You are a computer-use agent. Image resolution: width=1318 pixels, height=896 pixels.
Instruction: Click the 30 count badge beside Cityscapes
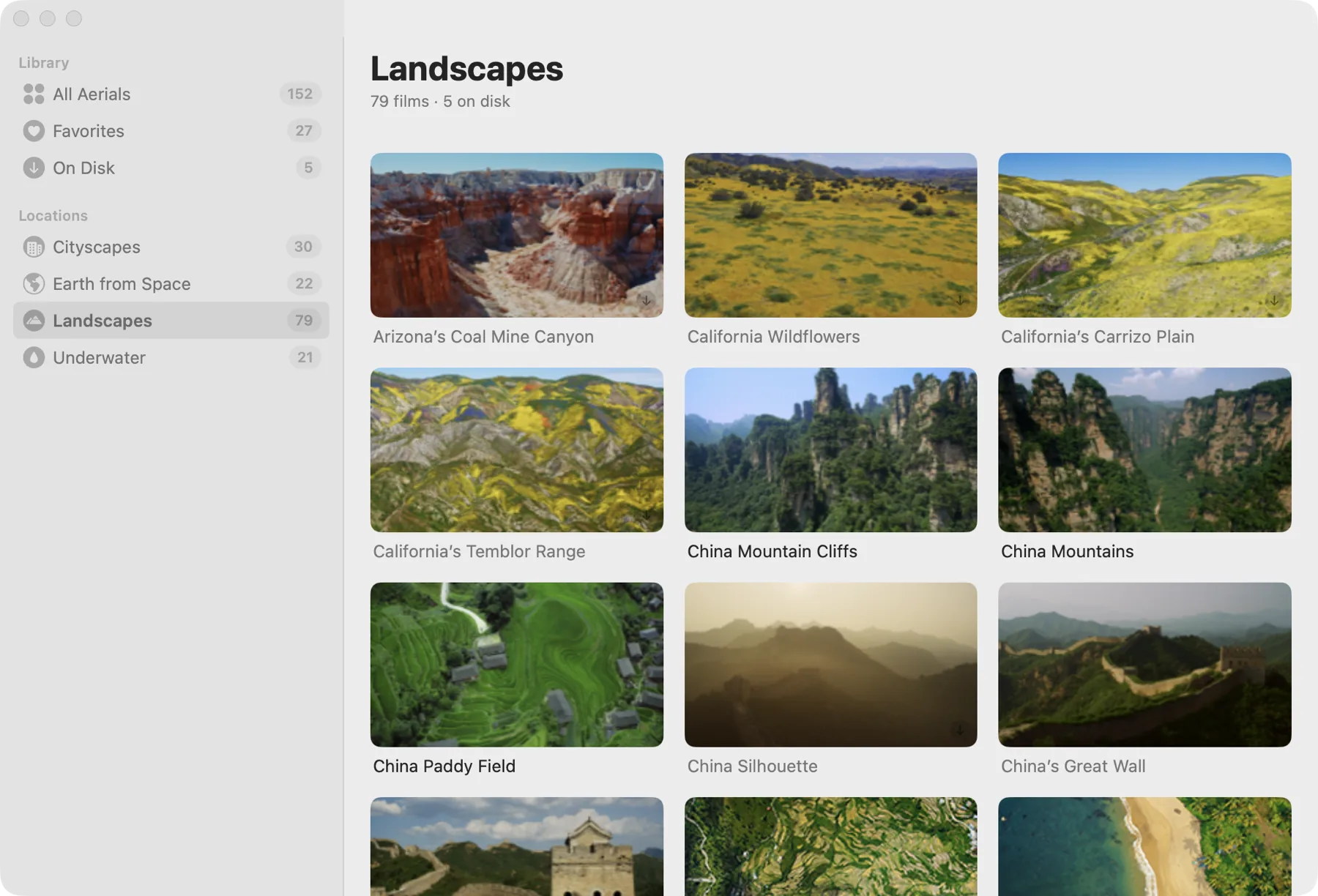pos(303,247)
